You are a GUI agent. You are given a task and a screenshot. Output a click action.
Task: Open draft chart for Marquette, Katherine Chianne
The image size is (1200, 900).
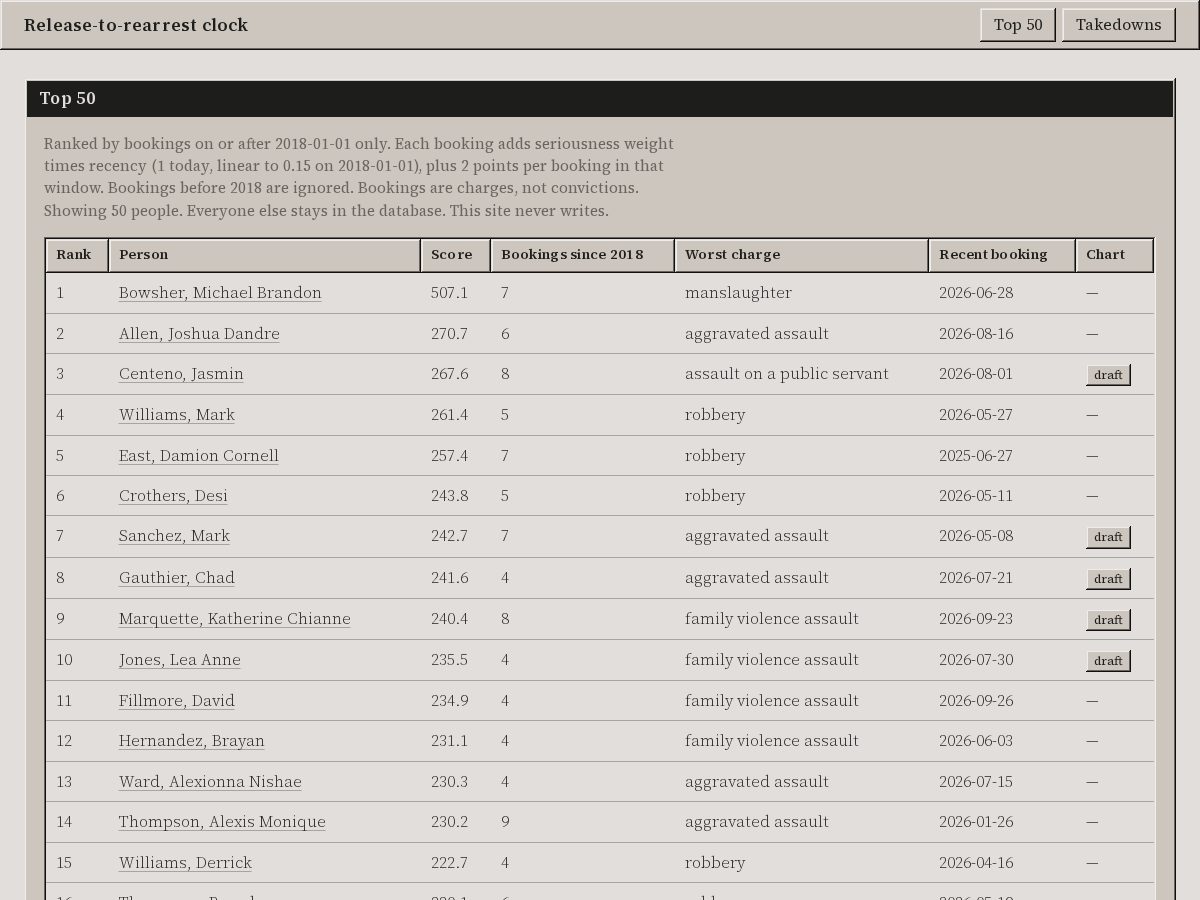1108,620
